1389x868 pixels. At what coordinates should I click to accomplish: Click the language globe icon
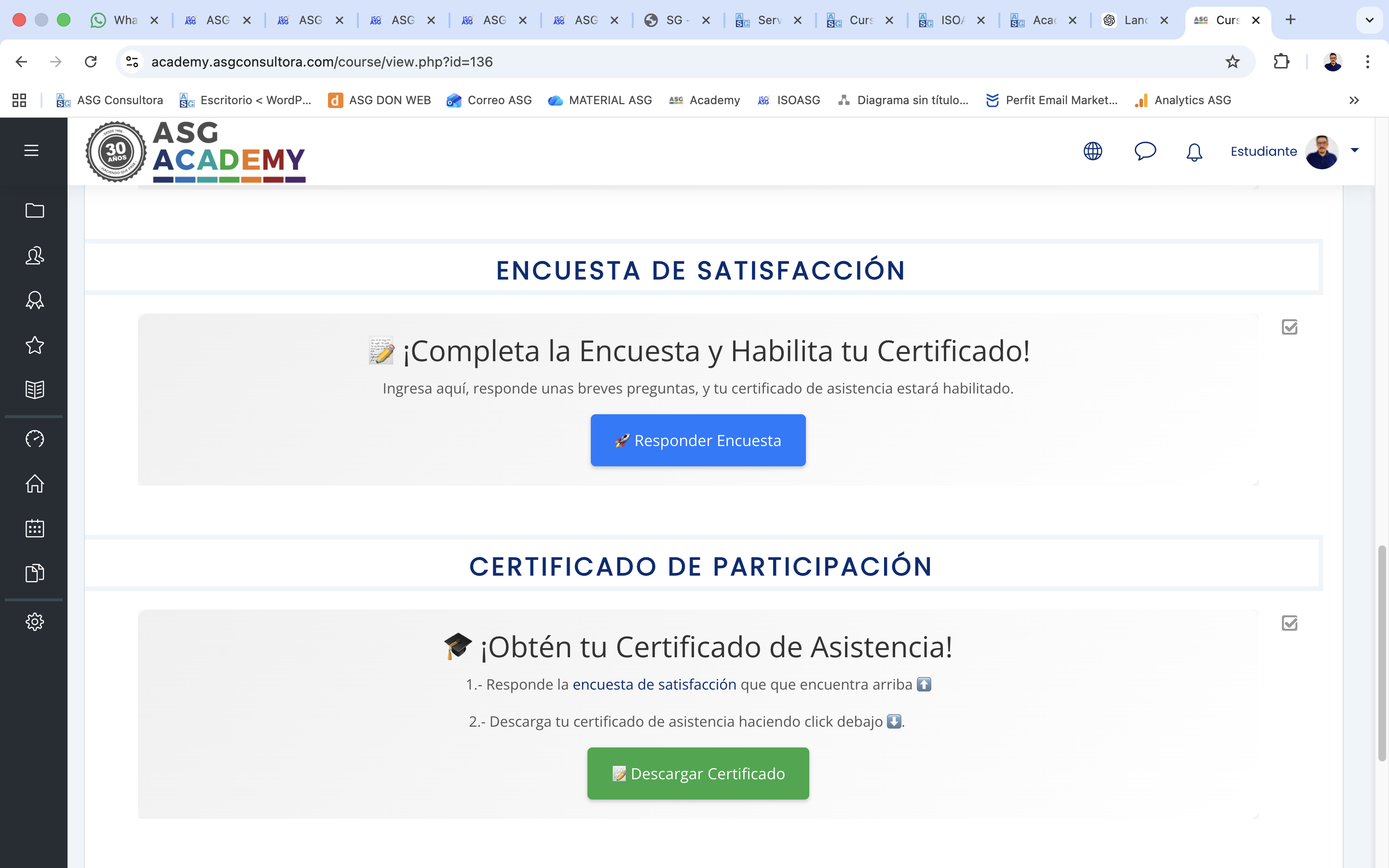tap(1092, 151)
